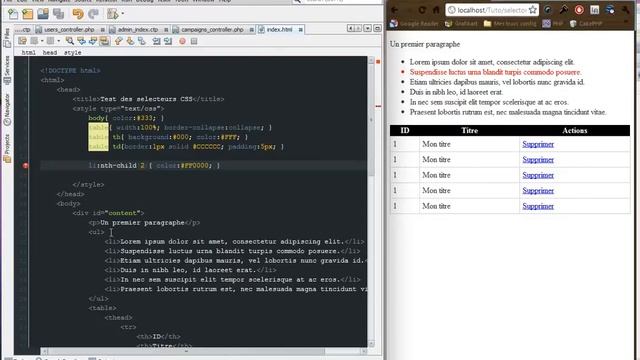Screen dimensions: 640x360
Task: Click the orange Undo arrow icon
Action: (78, 14)
